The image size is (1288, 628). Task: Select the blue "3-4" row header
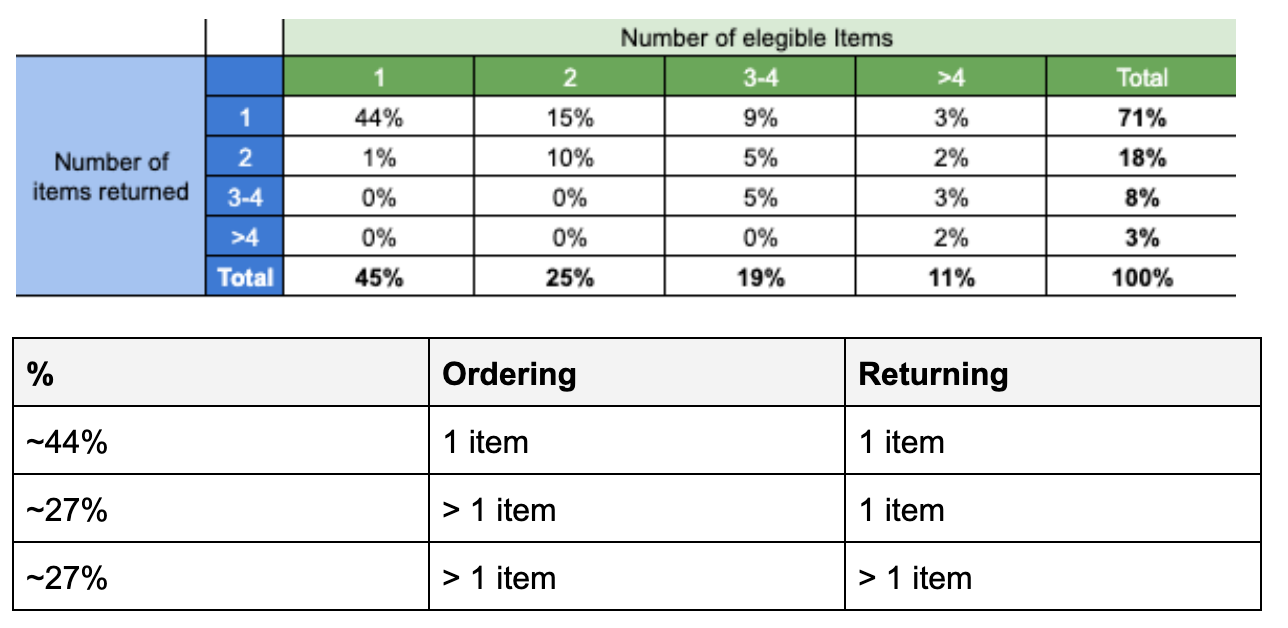pos(245,198)
